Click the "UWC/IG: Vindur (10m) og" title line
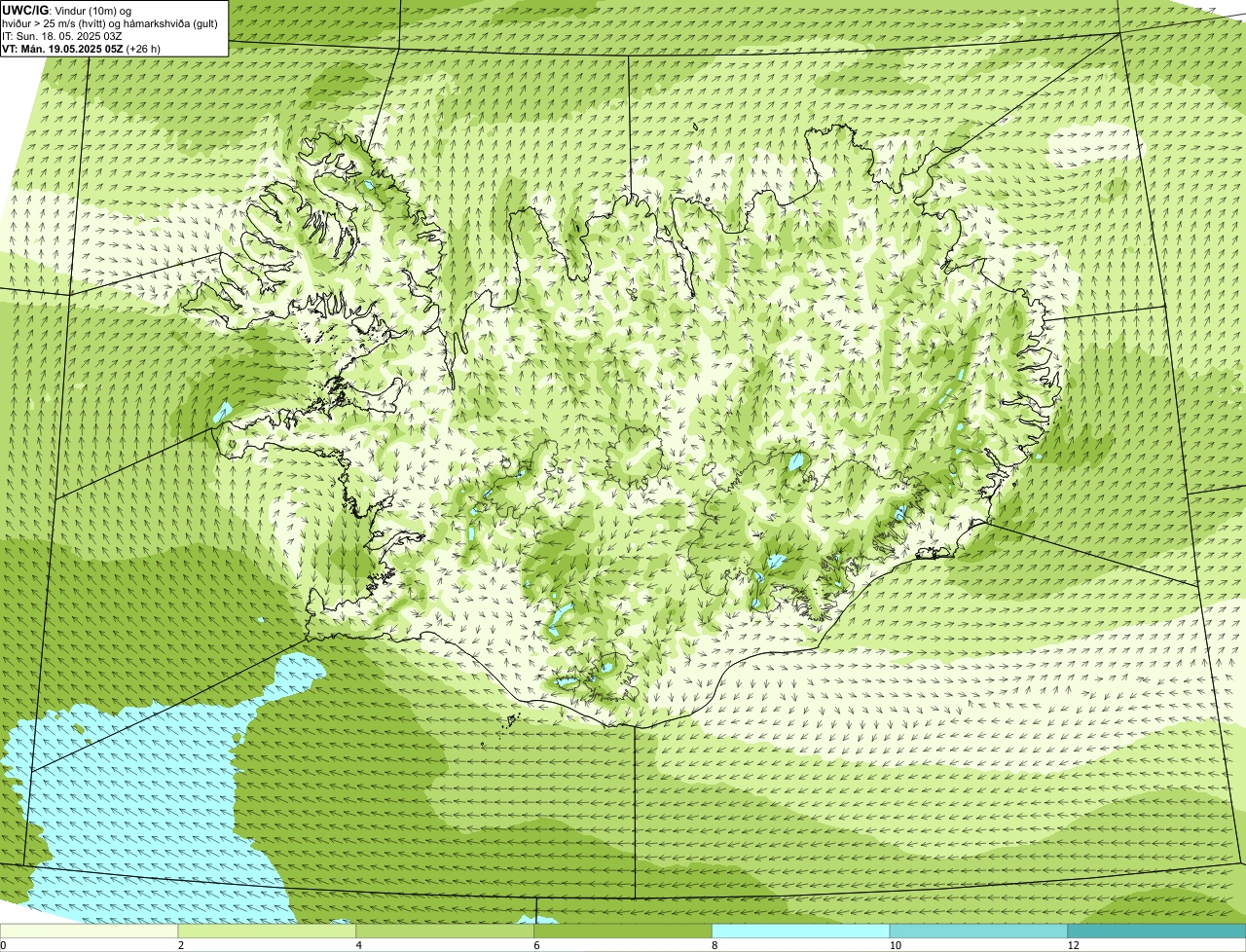Screen dimensions: 1246x952 point(66,10)
